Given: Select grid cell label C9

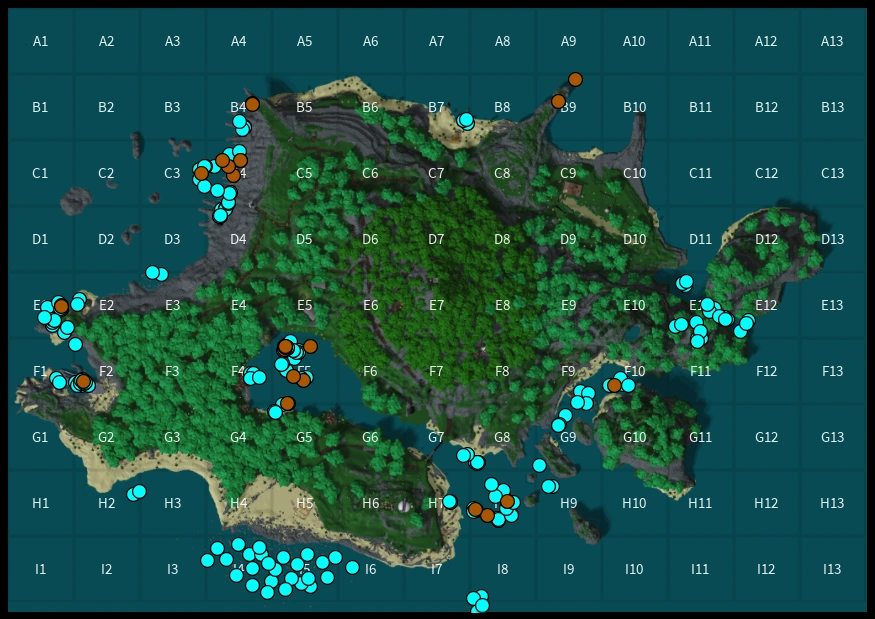Looking at the screenshot, I should (568, 174).
